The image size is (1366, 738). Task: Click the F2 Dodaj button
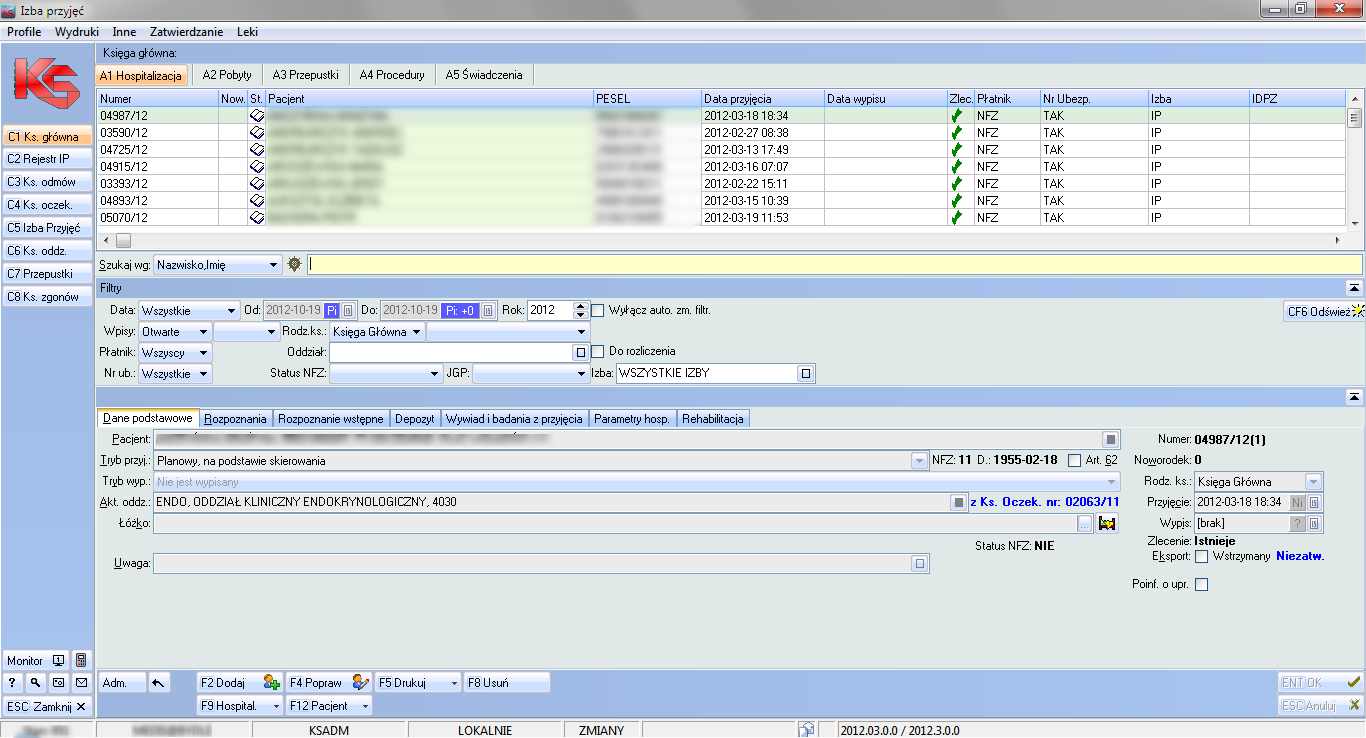(x=239, y=683)
